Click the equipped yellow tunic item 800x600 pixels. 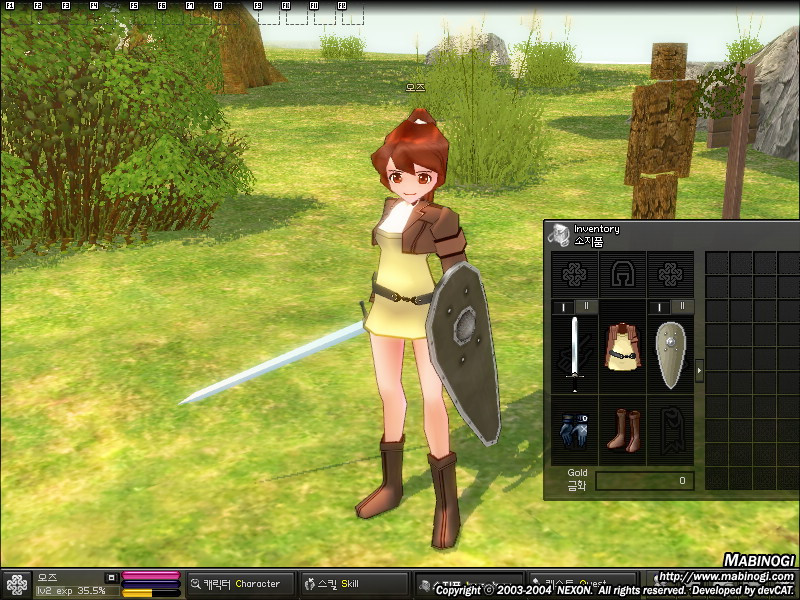pos(622,346)
